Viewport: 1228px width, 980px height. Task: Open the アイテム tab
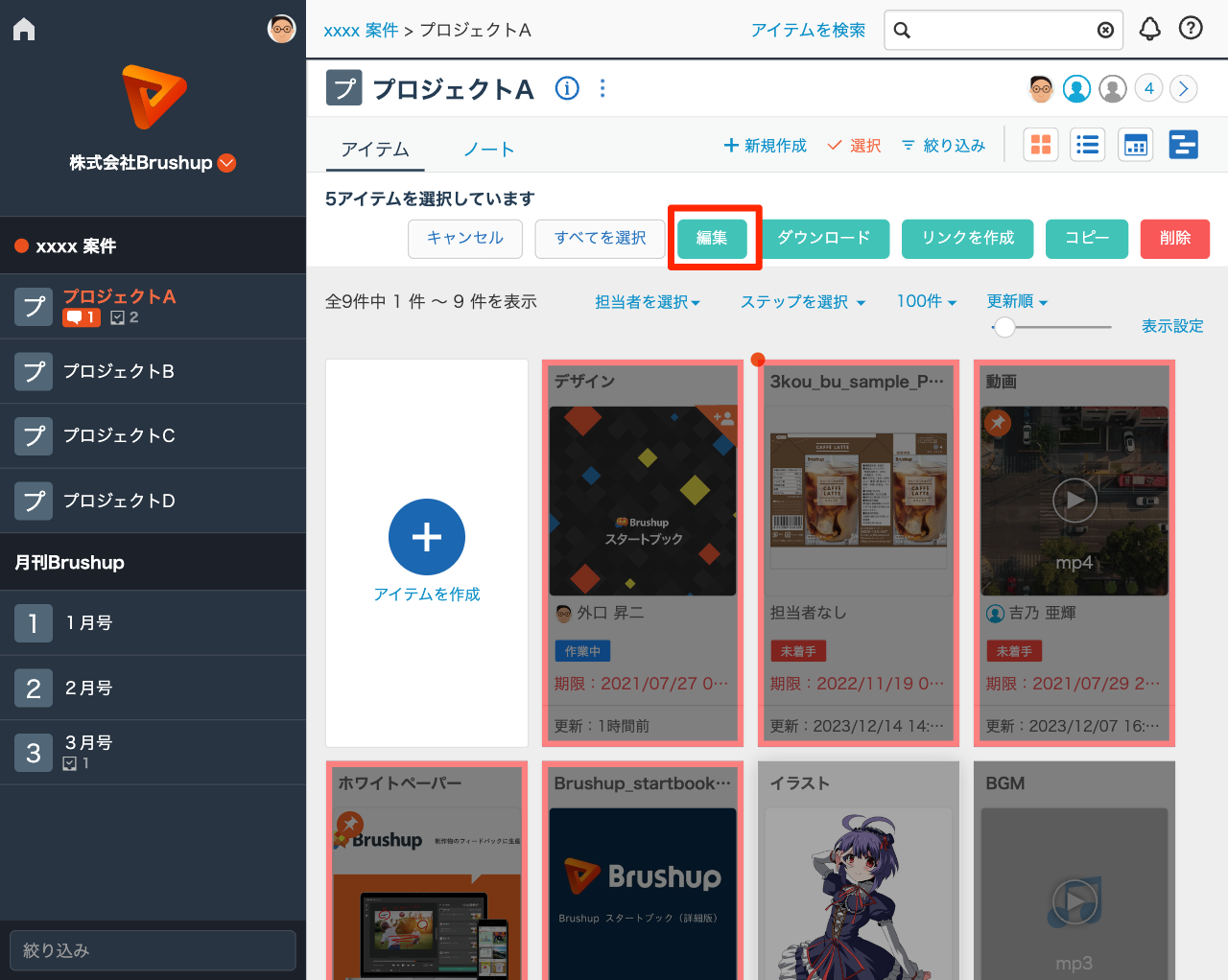pos(375,150)
